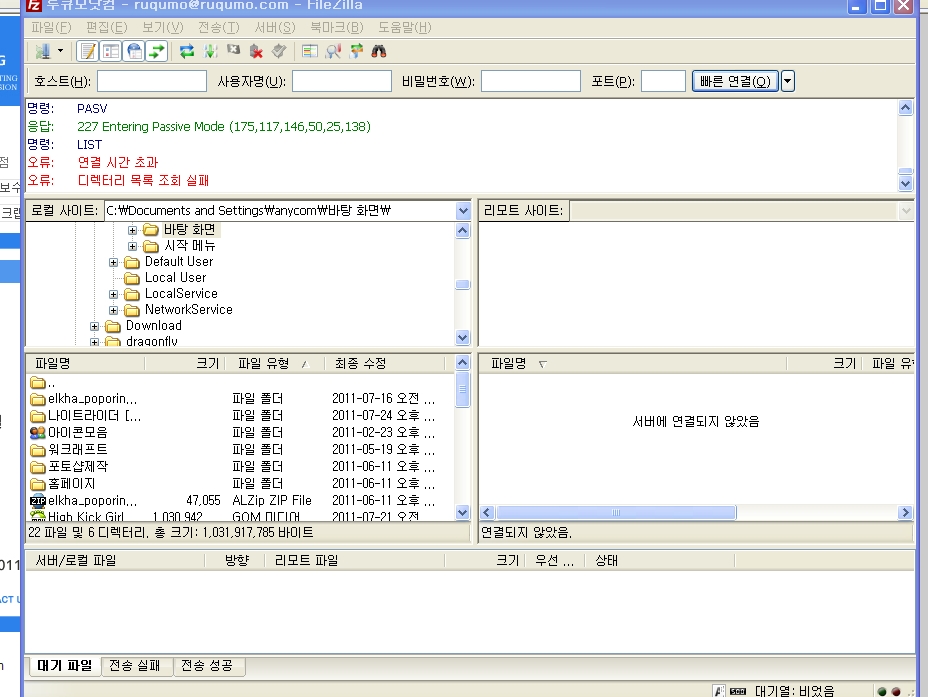
Task: Click the refresh file lists icon
Action: pos(187,51)
